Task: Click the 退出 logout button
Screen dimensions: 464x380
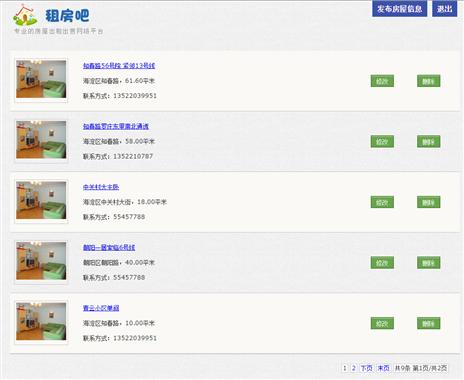Action: pyautogui.click(x=445, y=9)
